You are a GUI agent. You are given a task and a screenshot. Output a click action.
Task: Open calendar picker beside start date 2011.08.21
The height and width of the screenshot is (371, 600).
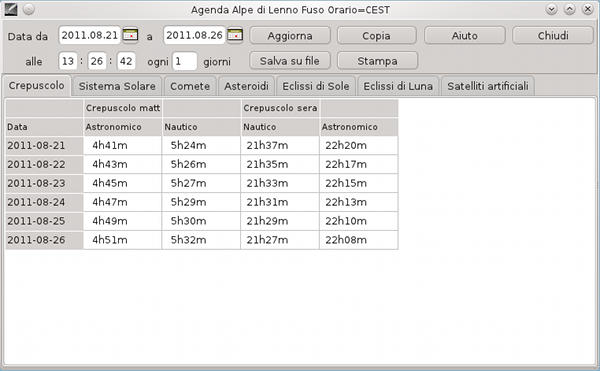(x=130, y=35)
